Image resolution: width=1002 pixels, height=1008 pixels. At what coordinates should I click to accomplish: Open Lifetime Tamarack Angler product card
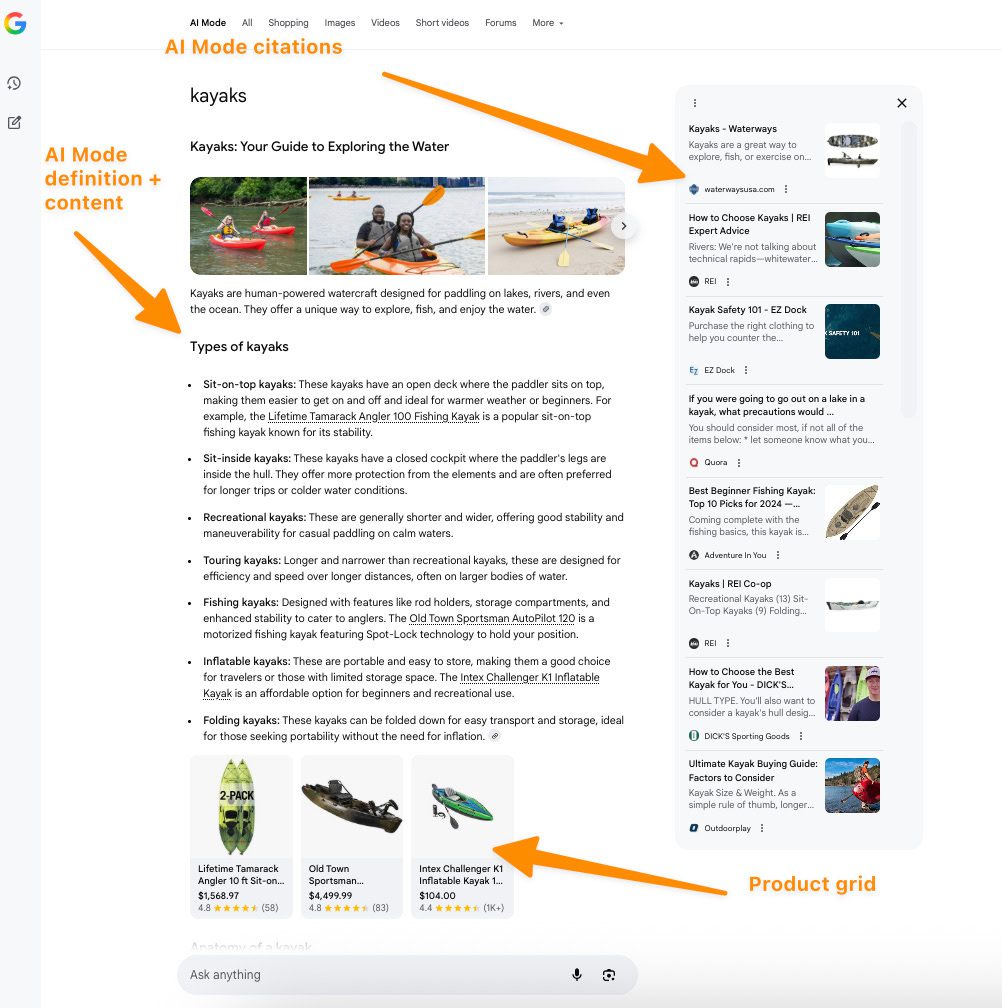pos(241,836)
